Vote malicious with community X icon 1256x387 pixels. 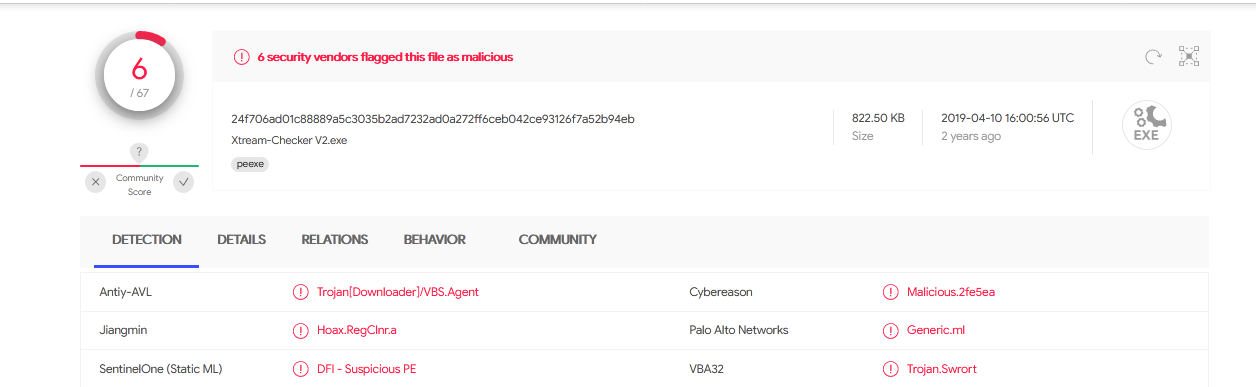[x=95, y=182]
